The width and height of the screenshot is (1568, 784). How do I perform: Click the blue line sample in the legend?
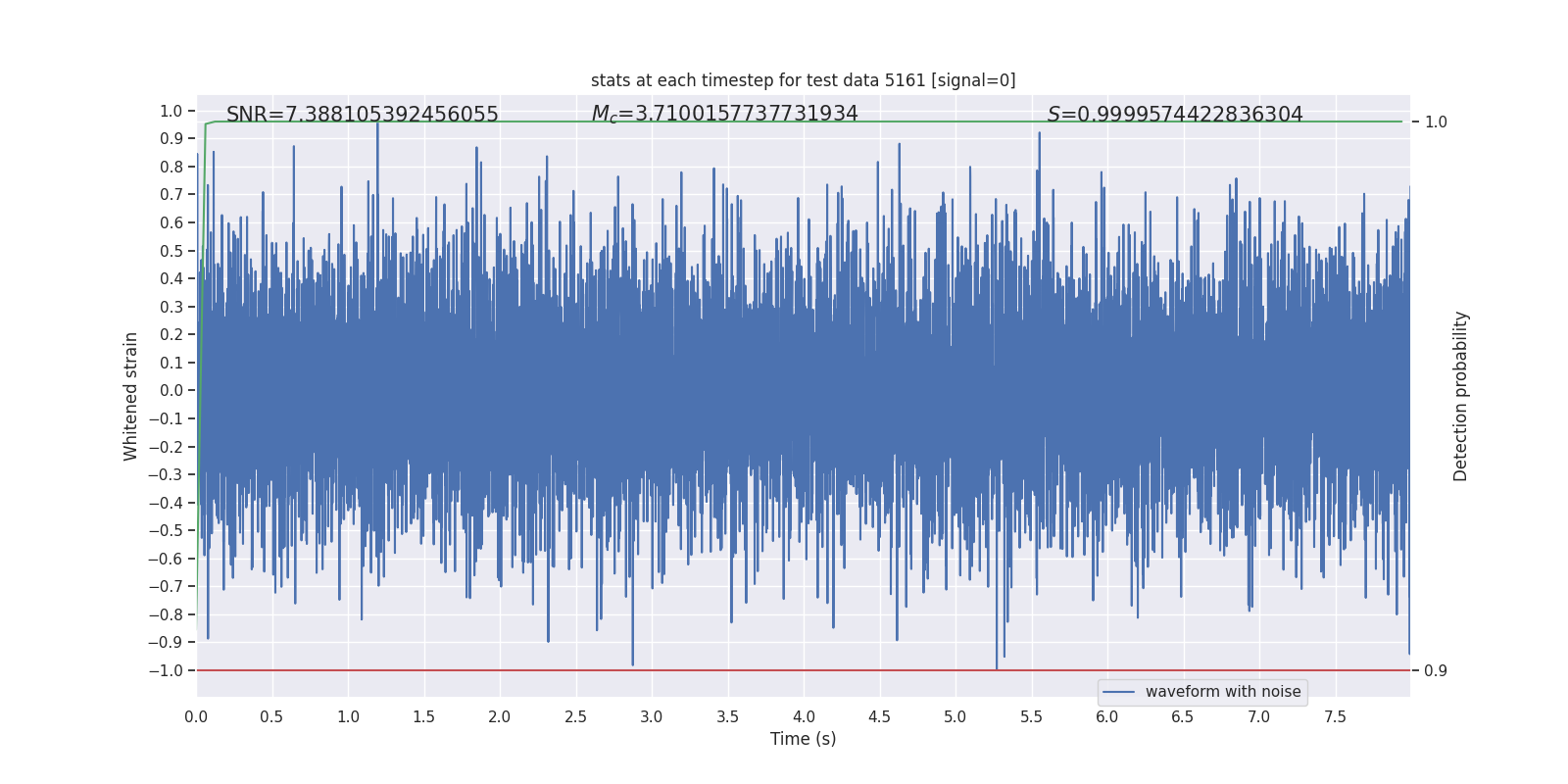point(1118,692)
